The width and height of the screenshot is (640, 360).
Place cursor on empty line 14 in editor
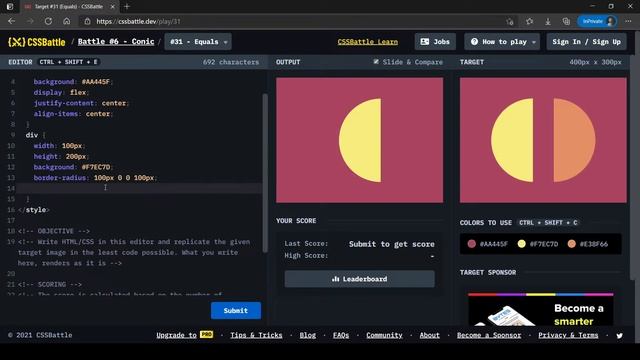(x=139, y=188)
